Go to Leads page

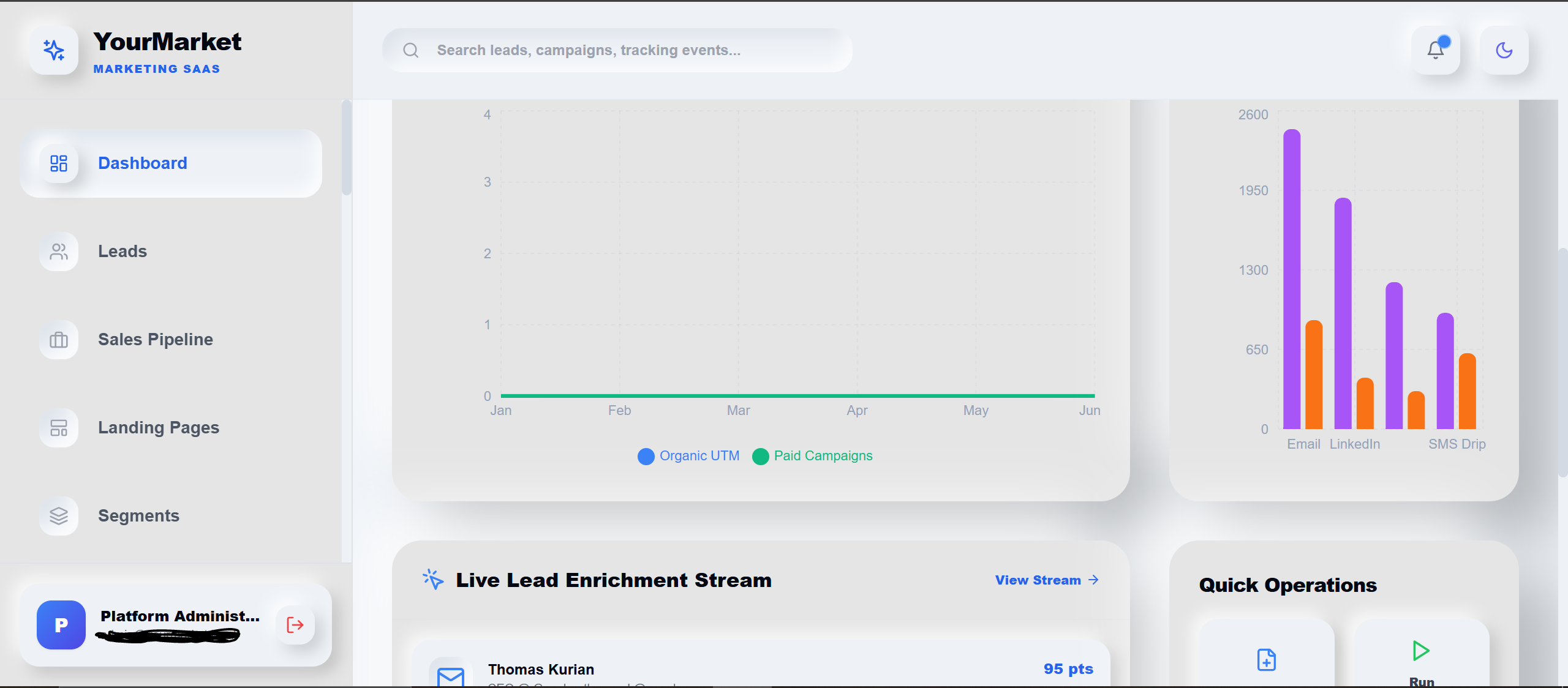click(171, 252)
